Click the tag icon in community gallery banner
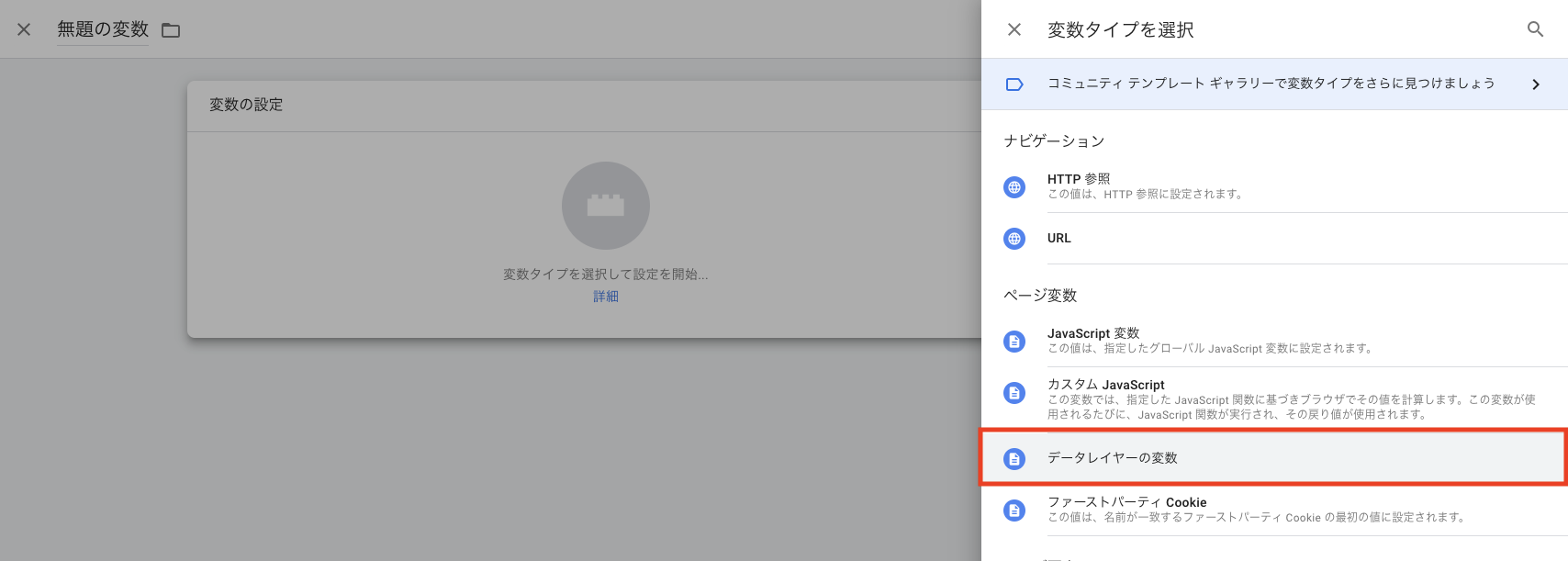1568x561 pixels. tap(1014, 84)
